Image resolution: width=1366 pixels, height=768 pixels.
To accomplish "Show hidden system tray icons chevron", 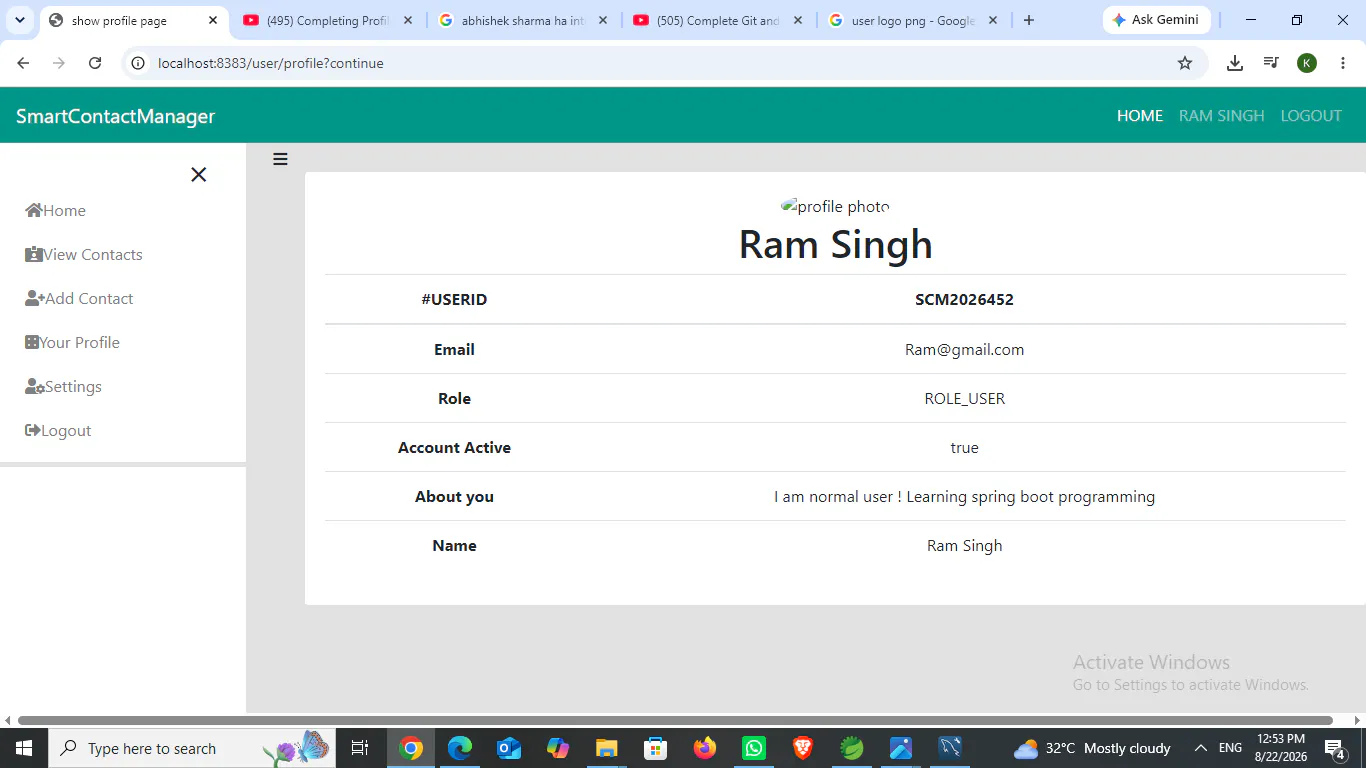I will pyautogui.click(x=1200, y=748).
